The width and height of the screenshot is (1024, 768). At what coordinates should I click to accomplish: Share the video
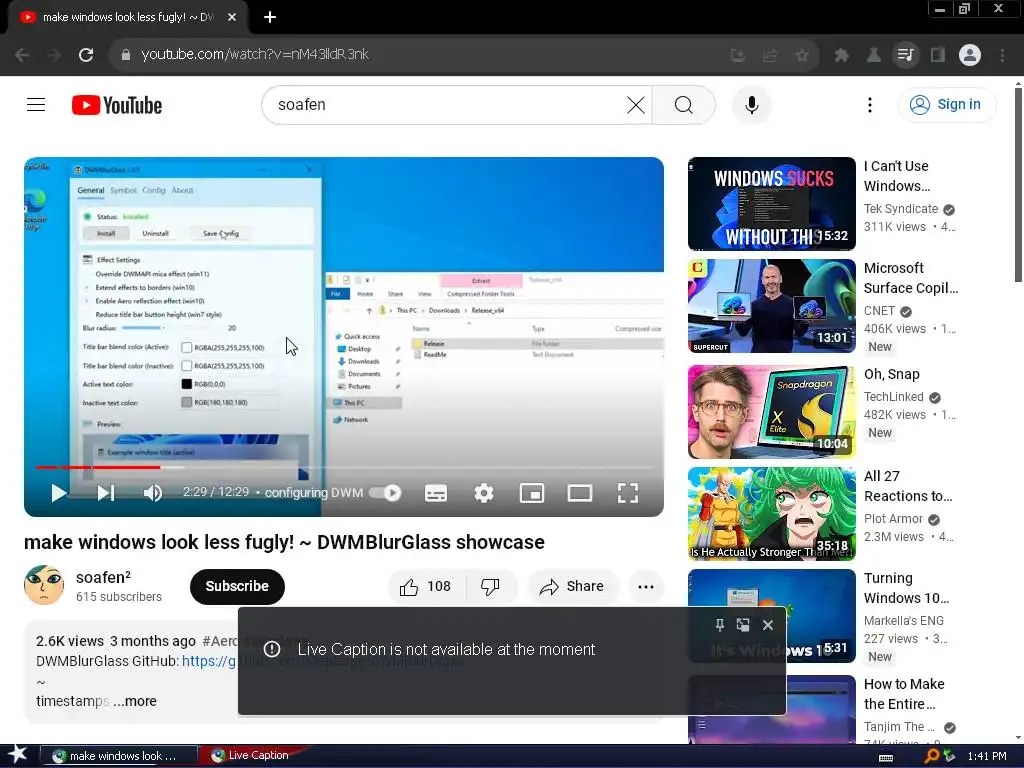[571, 586]
